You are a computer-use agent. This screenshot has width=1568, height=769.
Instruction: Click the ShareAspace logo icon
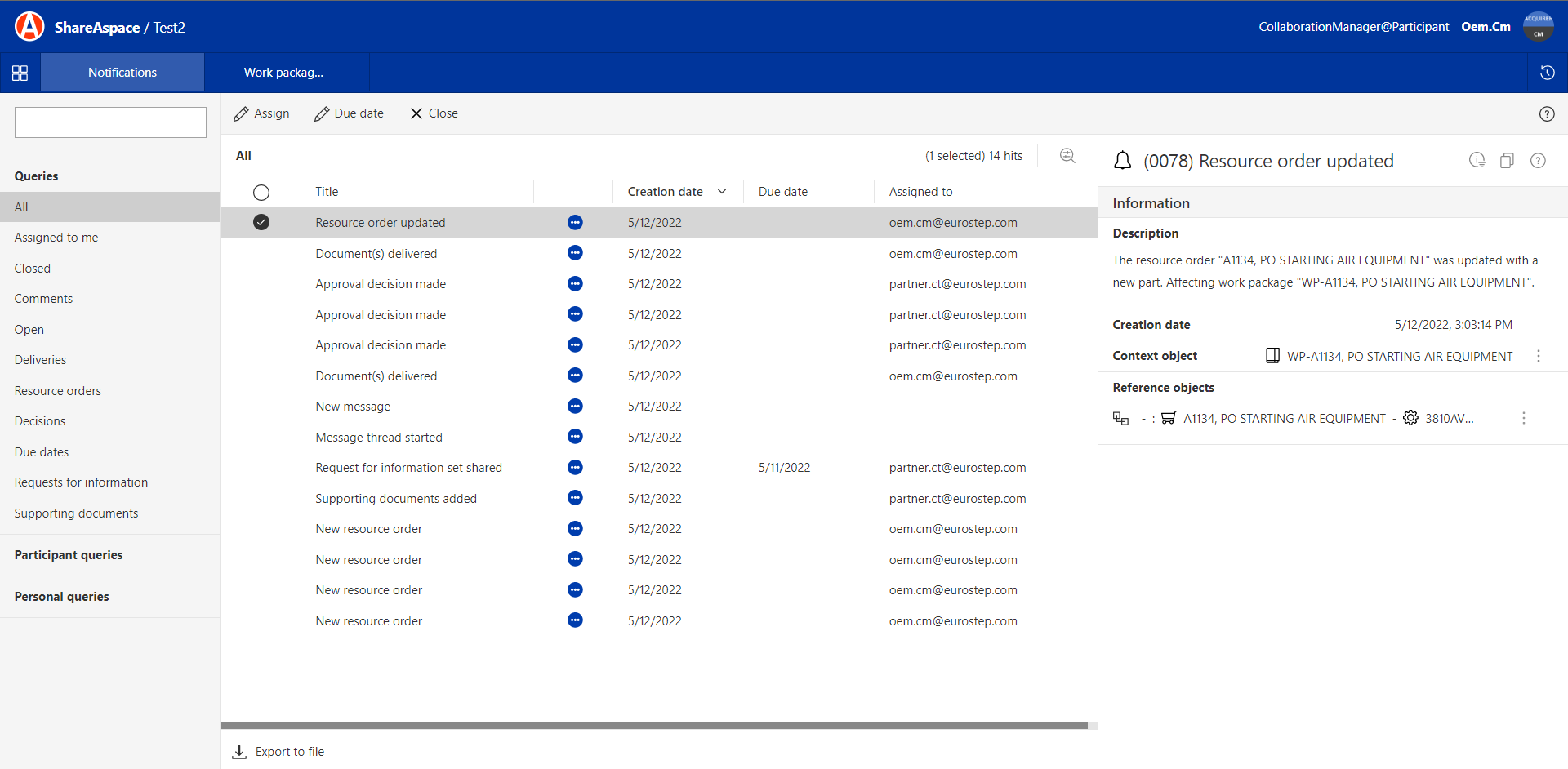[x=29, y=26]
